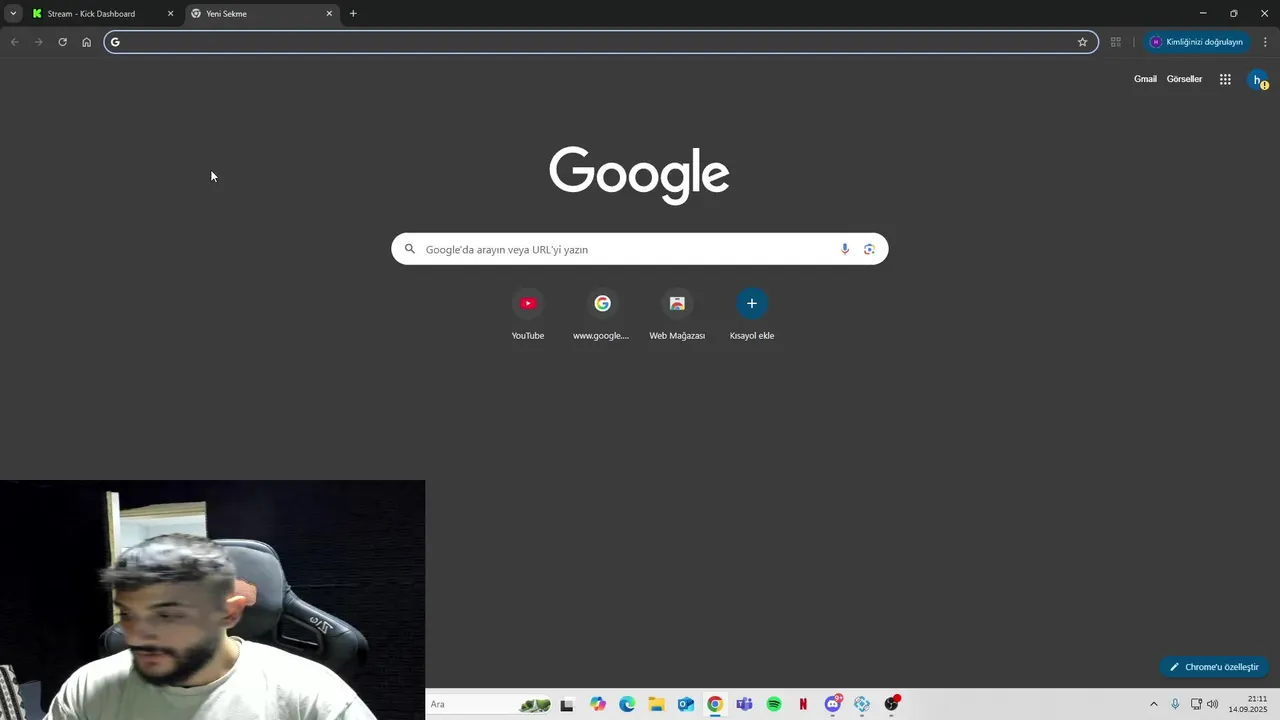Expand the hidden system tray icons
Viewport: 1280px width, 720px height.
[1153, 704]
